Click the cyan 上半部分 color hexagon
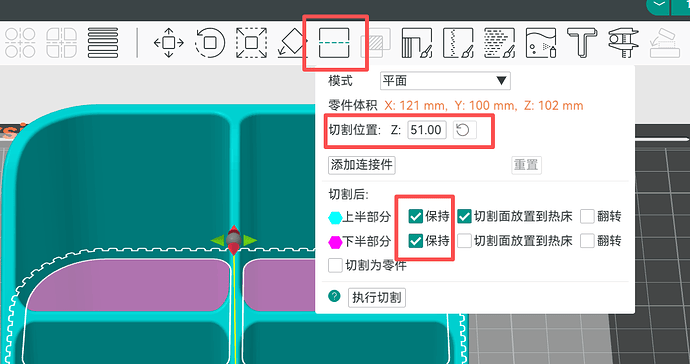This screenshot has height=364, width=690. pyautogui.click(x=335, y=217)
